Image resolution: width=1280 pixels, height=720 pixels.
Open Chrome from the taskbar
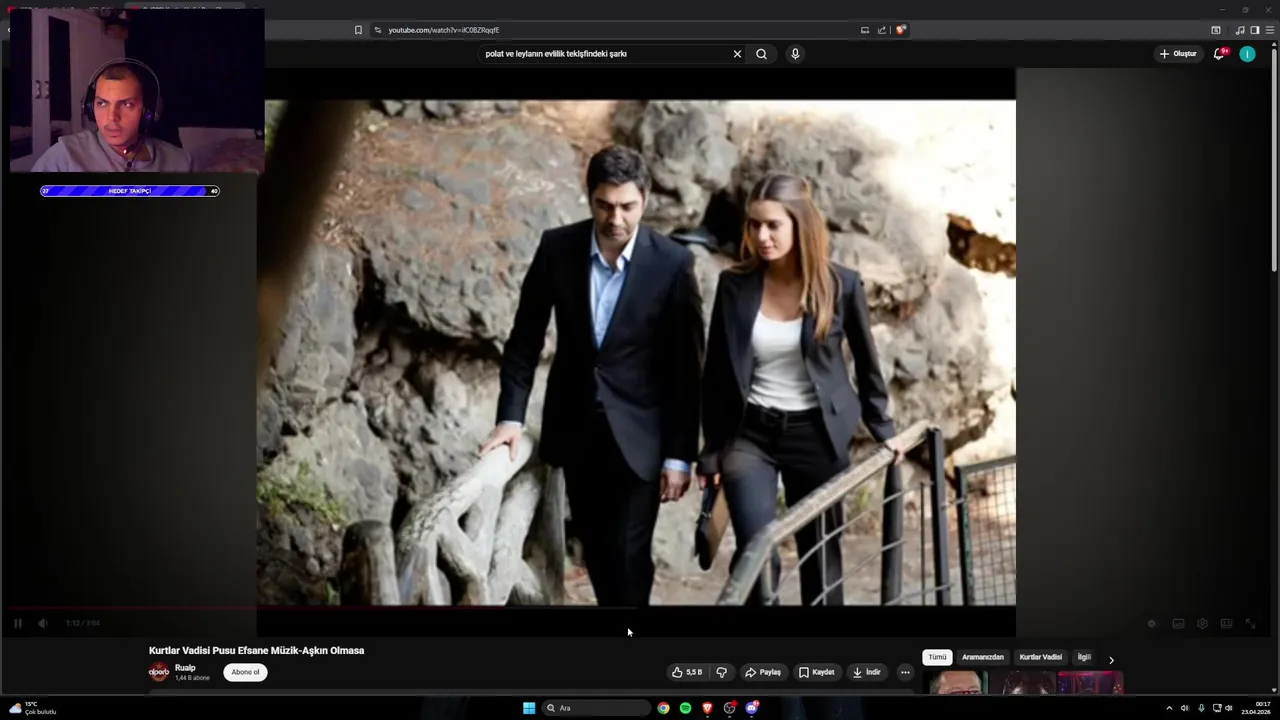[x=663, y=708]
